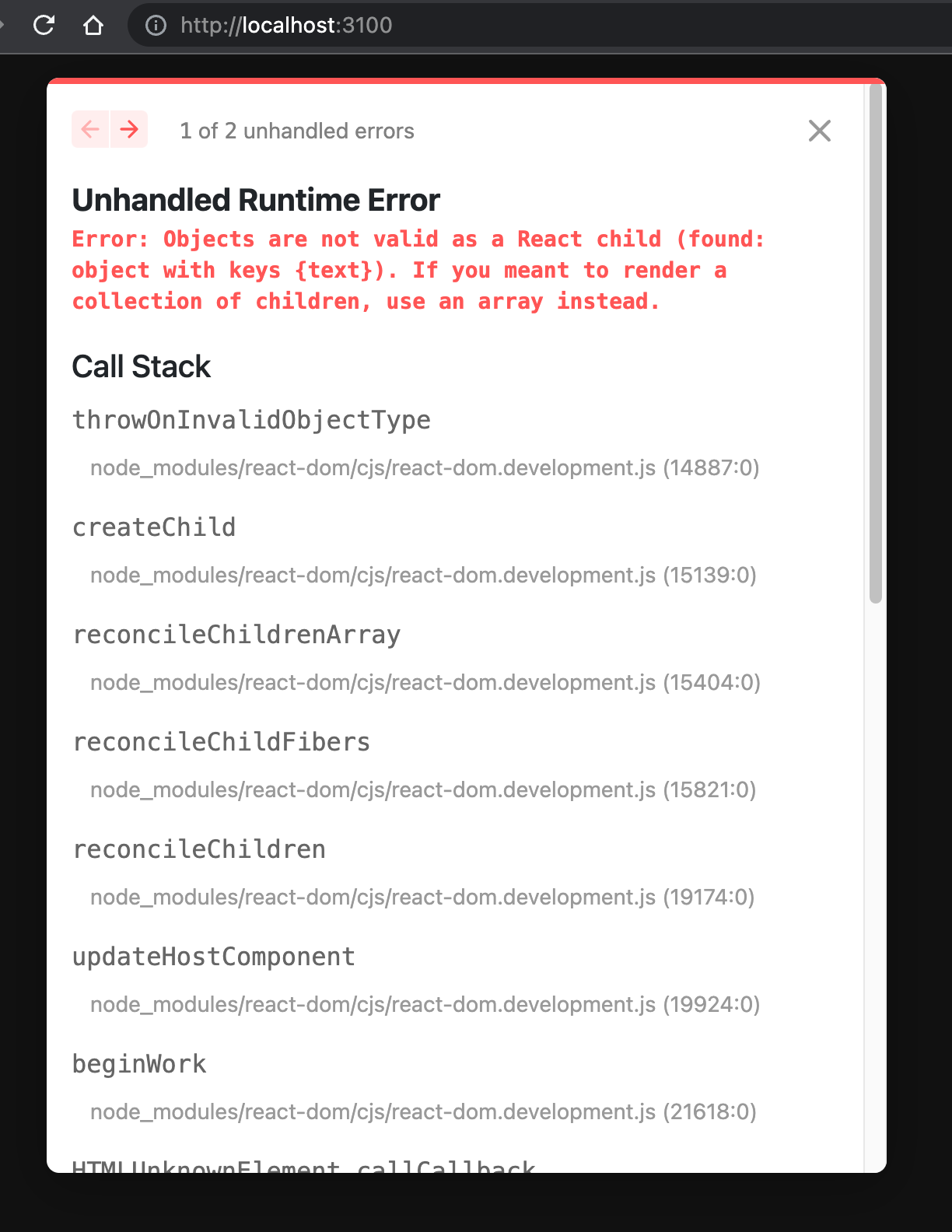Image resolution: width=952 pixels, height=1232 pixels.
Task: Select the throwOnInvalidObjectType stack frame
Action: click(x=251, y=420)
